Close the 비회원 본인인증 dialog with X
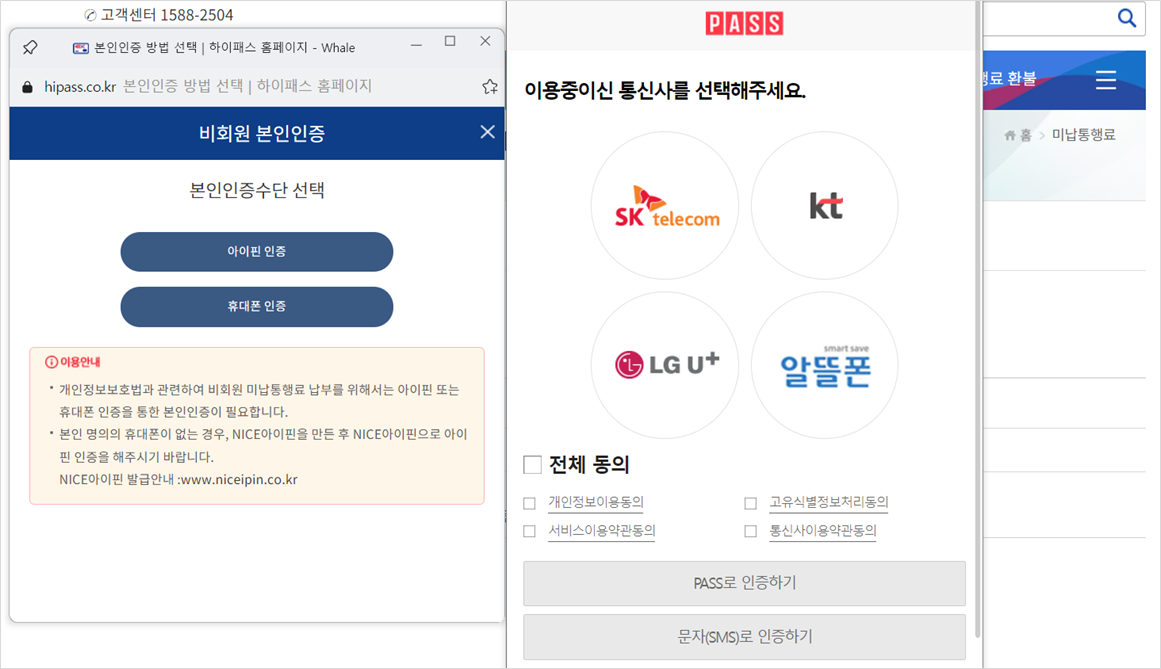1161x669 pixels. tap(487, 132)
